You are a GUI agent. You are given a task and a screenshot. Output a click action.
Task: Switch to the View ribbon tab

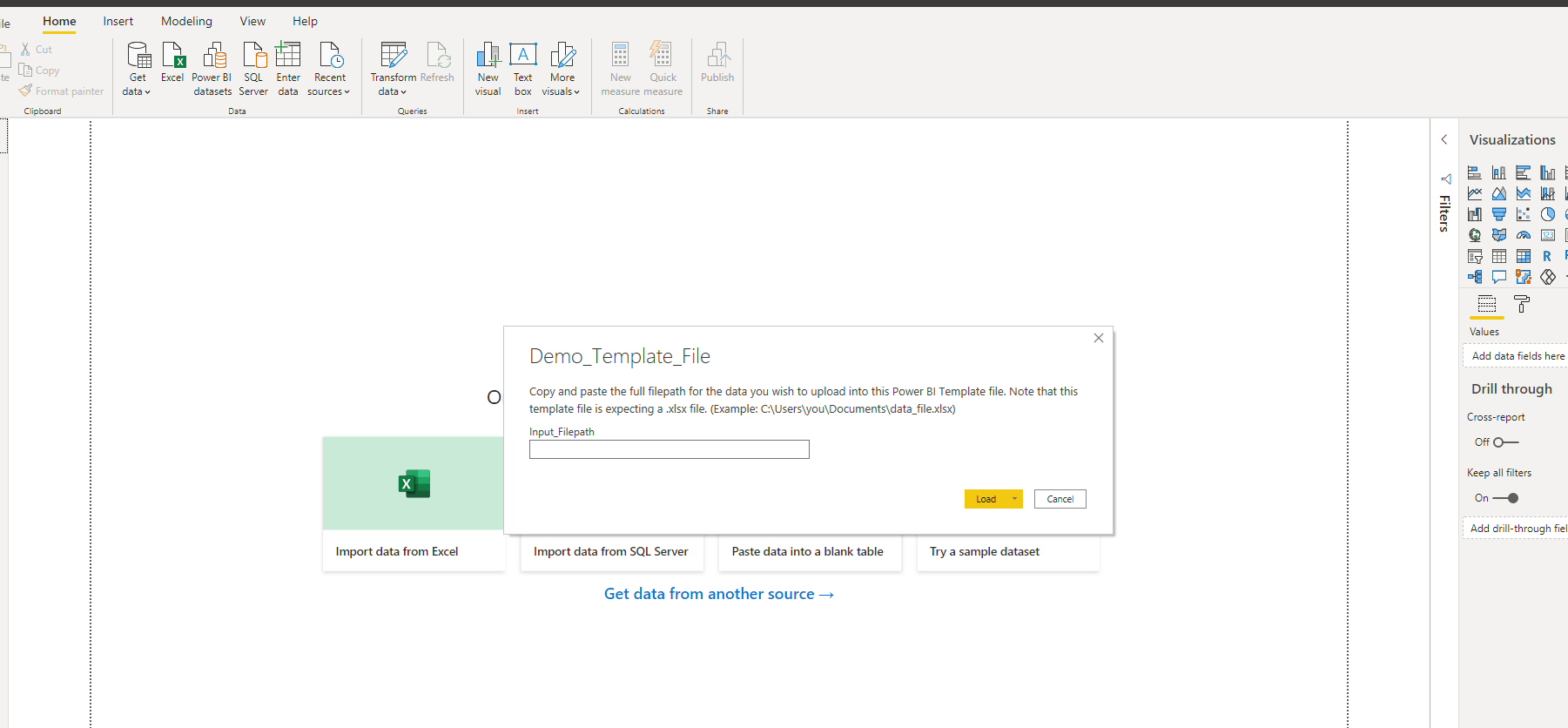[252, 21]
